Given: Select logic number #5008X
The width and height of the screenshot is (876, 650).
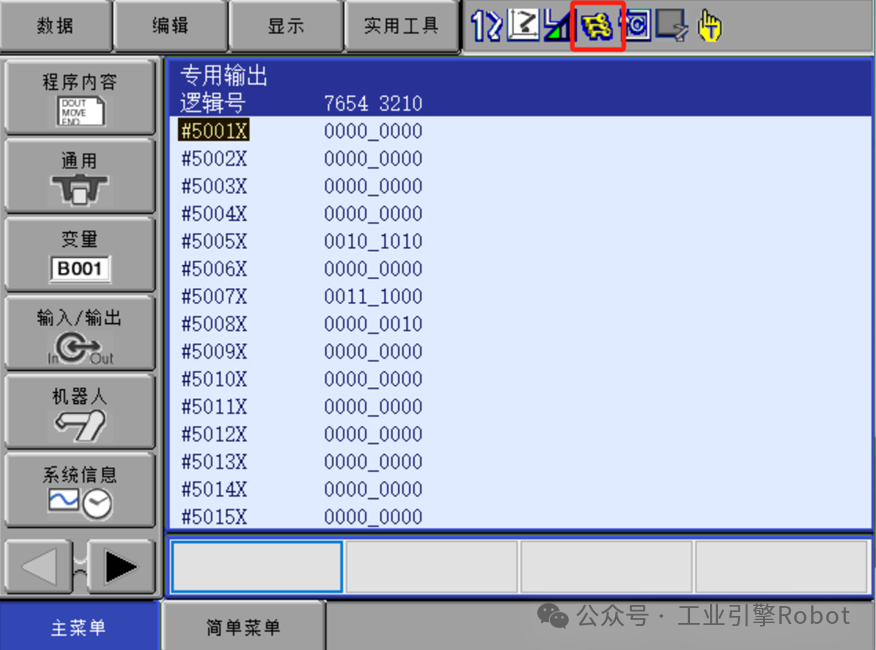Looking at the screenshot, I should 214,324.
